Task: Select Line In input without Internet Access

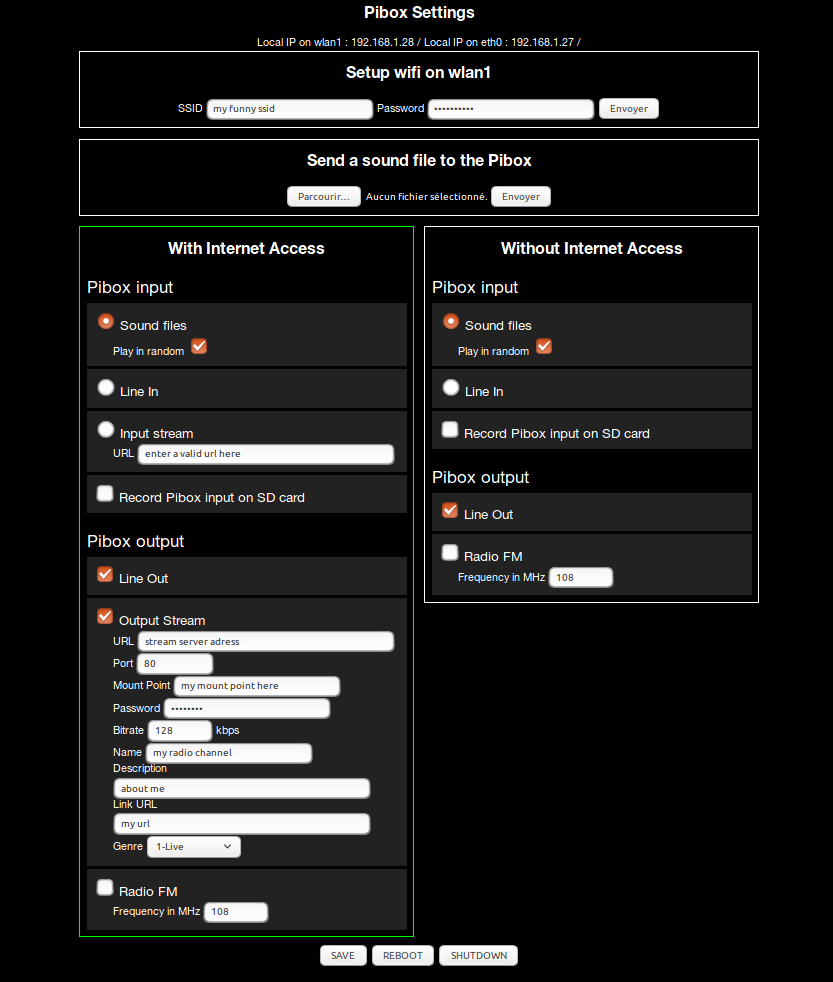Action: coord(451,388)
